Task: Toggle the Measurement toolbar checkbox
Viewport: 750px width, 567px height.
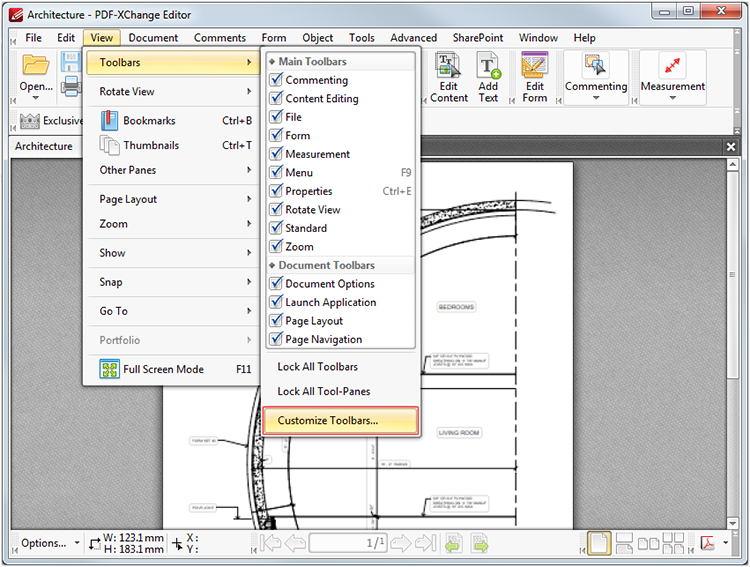Action: (x=276, y=154)
